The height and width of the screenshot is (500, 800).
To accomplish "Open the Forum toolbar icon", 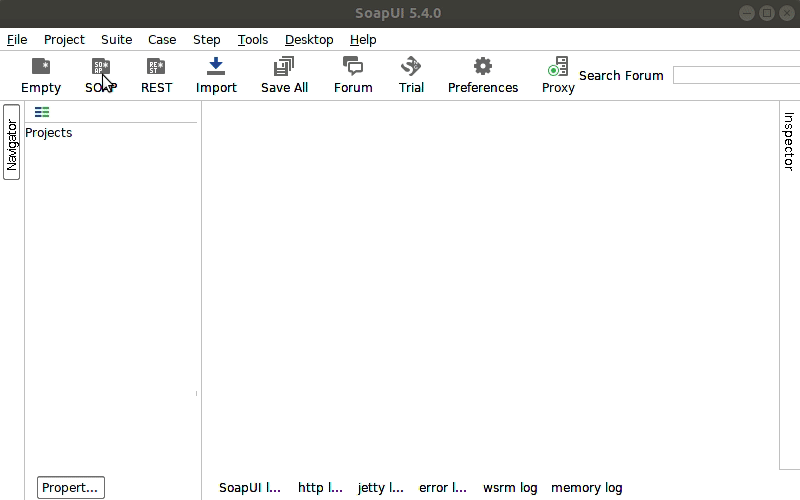I will 353,76.
